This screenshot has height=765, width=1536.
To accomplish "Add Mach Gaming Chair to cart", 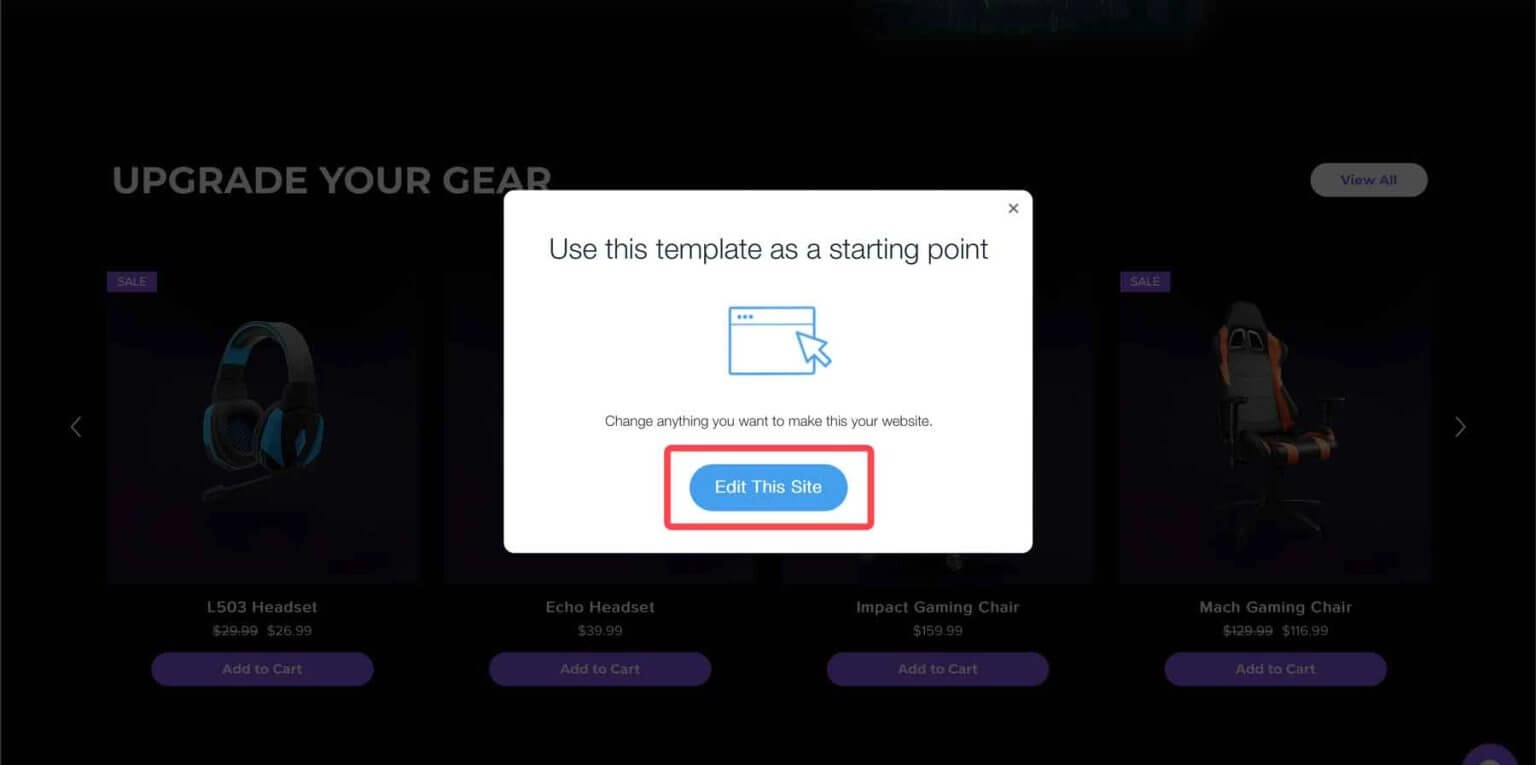I will [1276, 669].
